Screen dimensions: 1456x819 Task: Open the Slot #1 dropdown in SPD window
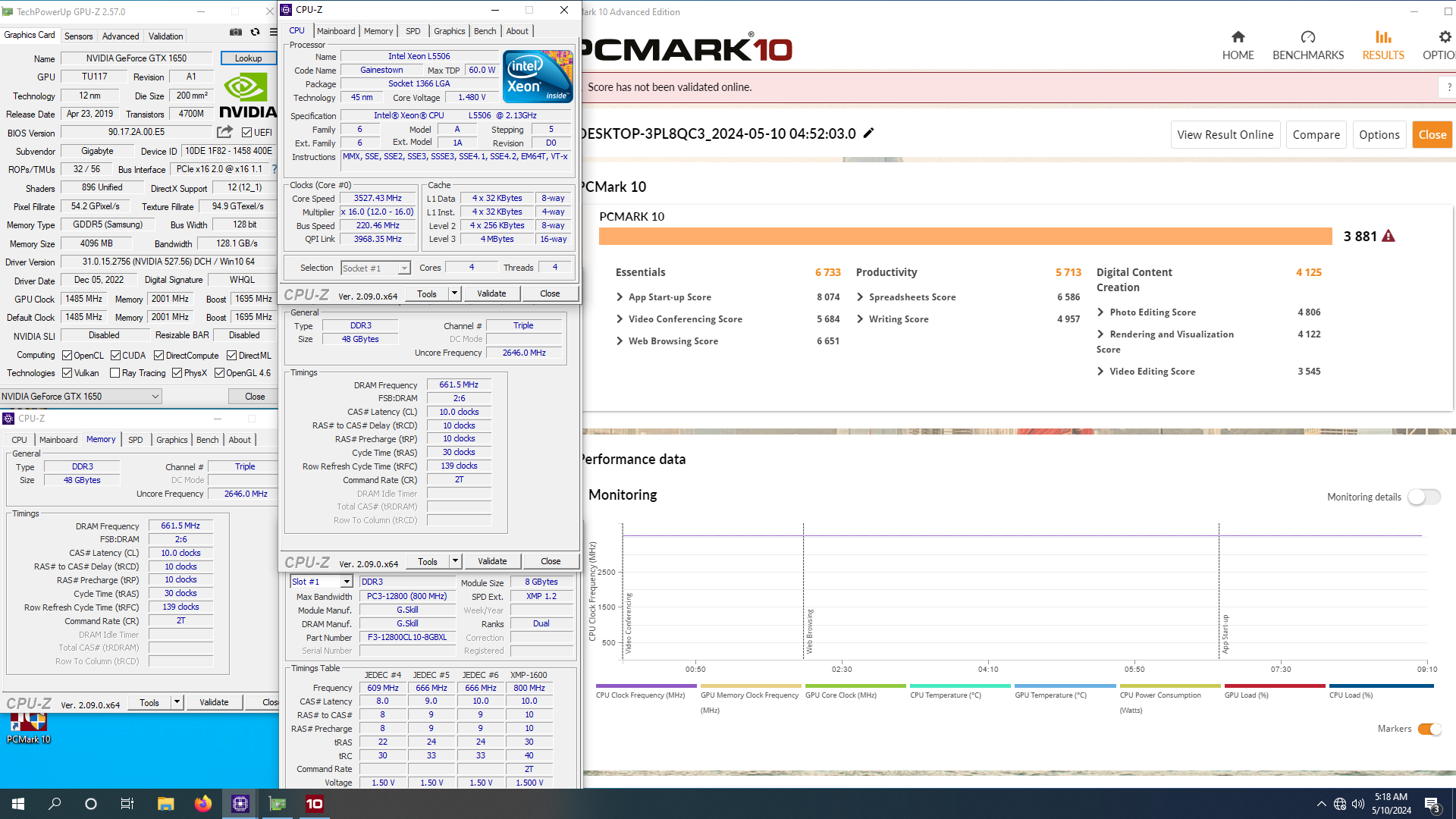tap(322, 582)
